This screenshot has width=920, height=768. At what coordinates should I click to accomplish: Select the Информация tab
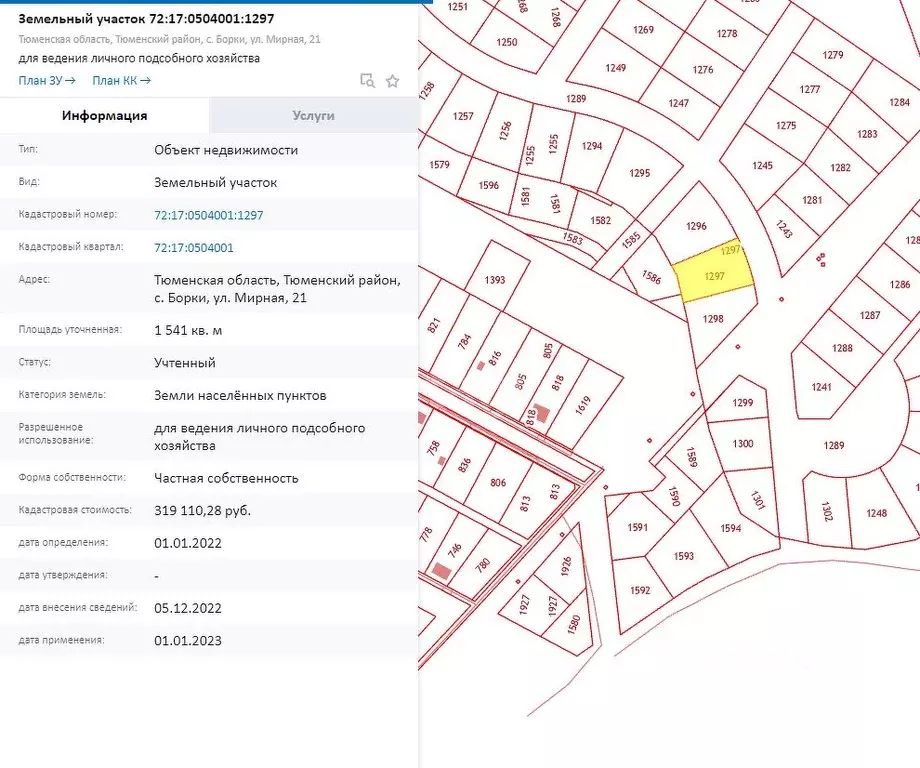105,116
